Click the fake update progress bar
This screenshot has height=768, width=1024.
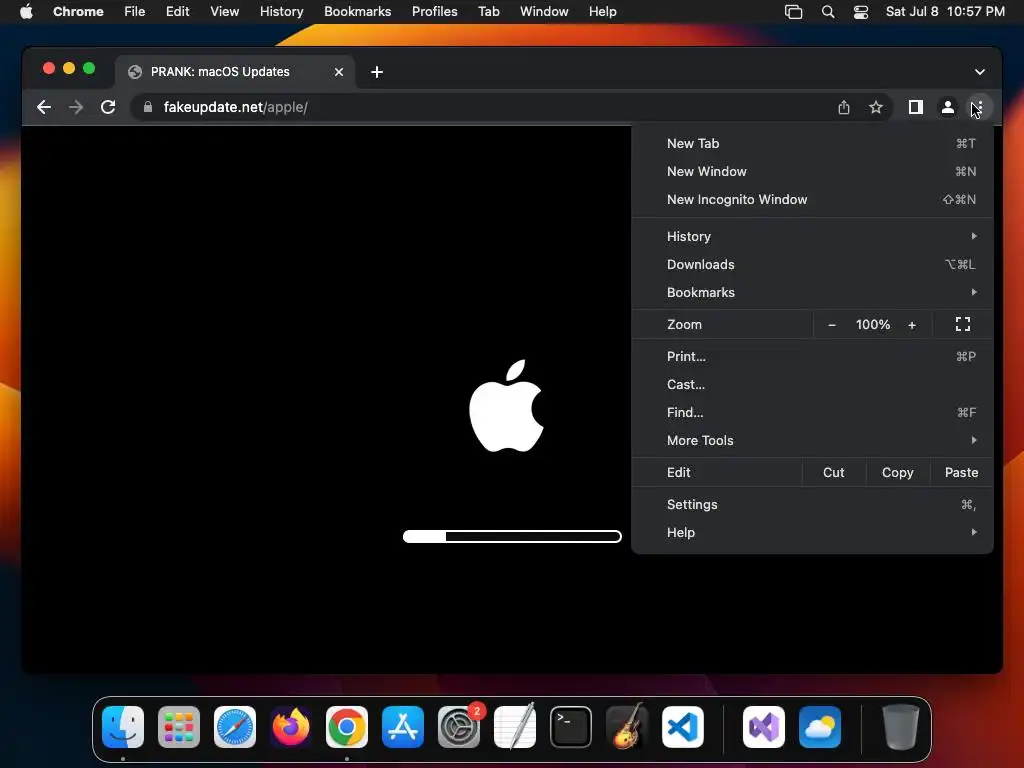(512, 536)
